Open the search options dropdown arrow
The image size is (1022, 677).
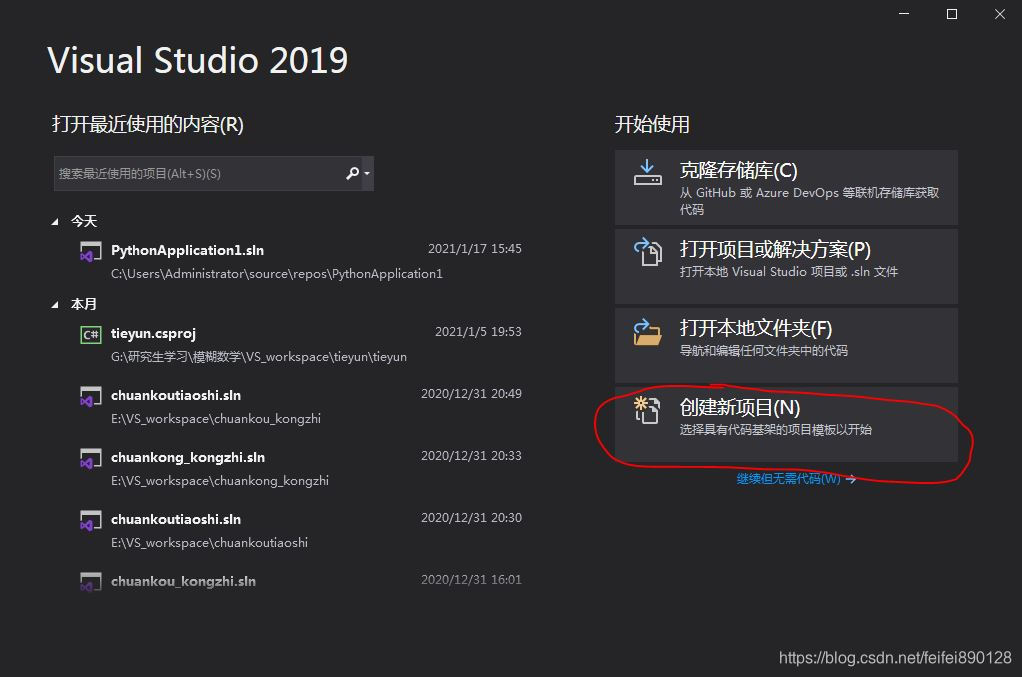pyautogui.click(x=367, y=173)
